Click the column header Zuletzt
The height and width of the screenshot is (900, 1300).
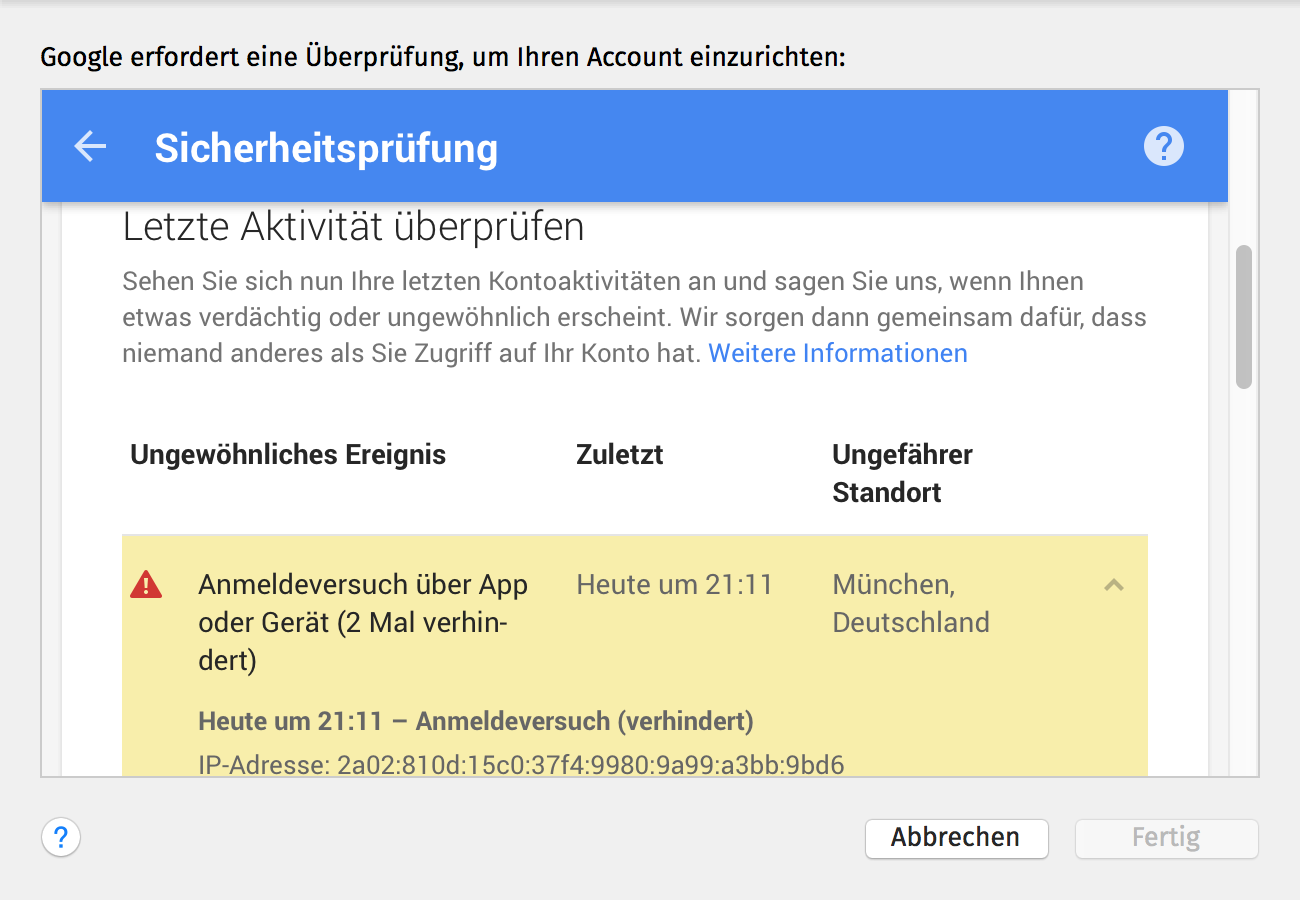(x=620, y=455)
